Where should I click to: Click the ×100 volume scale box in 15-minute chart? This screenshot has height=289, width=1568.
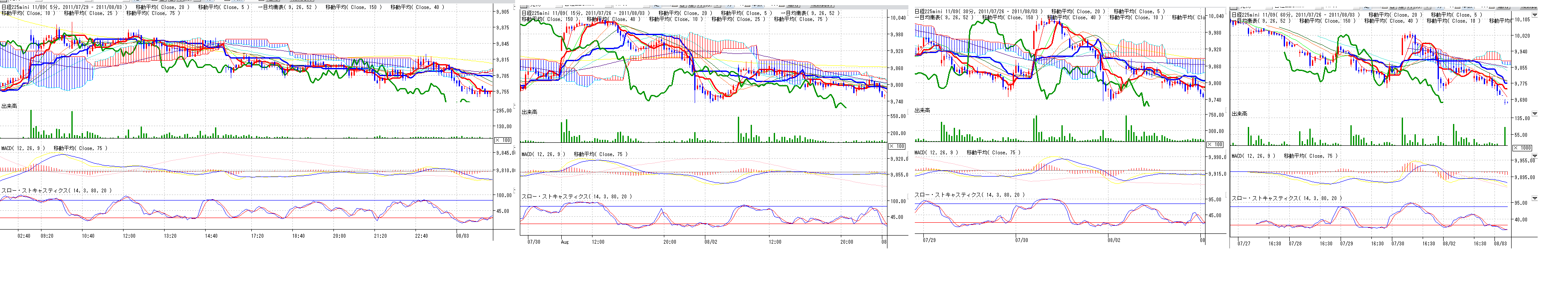pyautogui.click(x=896, y=146)
